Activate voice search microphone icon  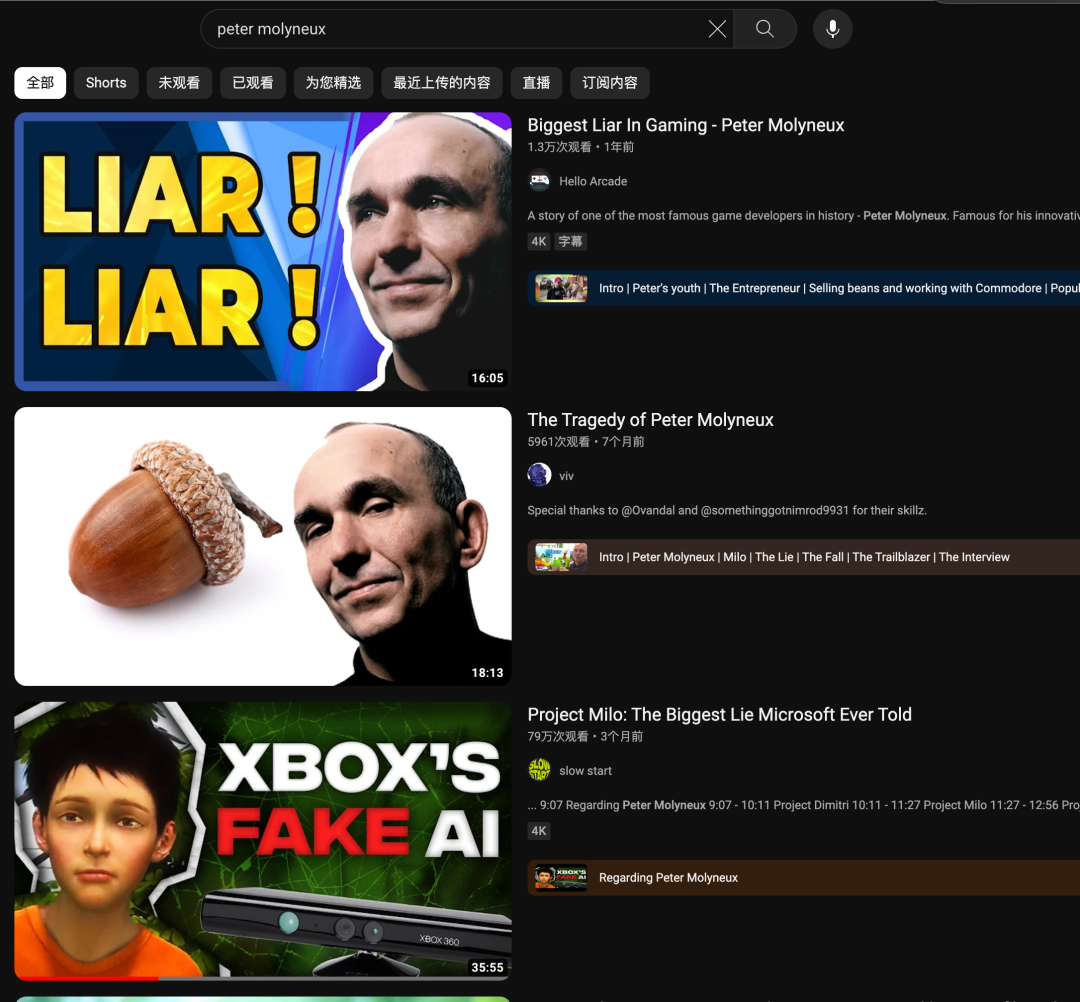click(x=832, y=29)
